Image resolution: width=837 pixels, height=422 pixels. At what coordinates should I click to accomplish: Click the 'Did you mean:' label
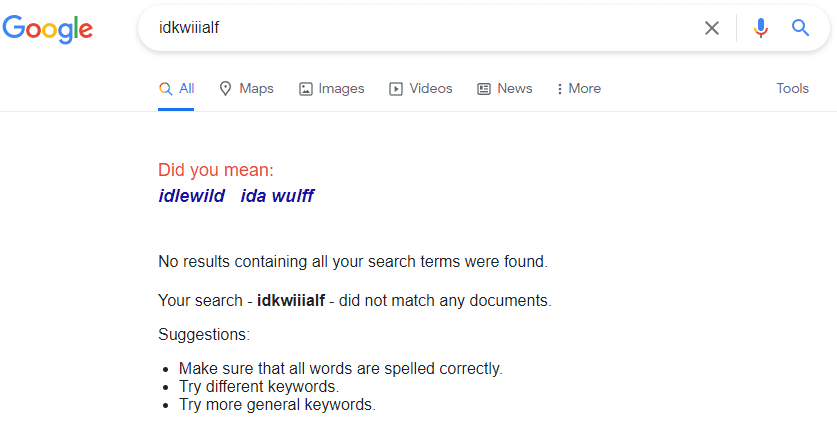(x=216, y=170)
